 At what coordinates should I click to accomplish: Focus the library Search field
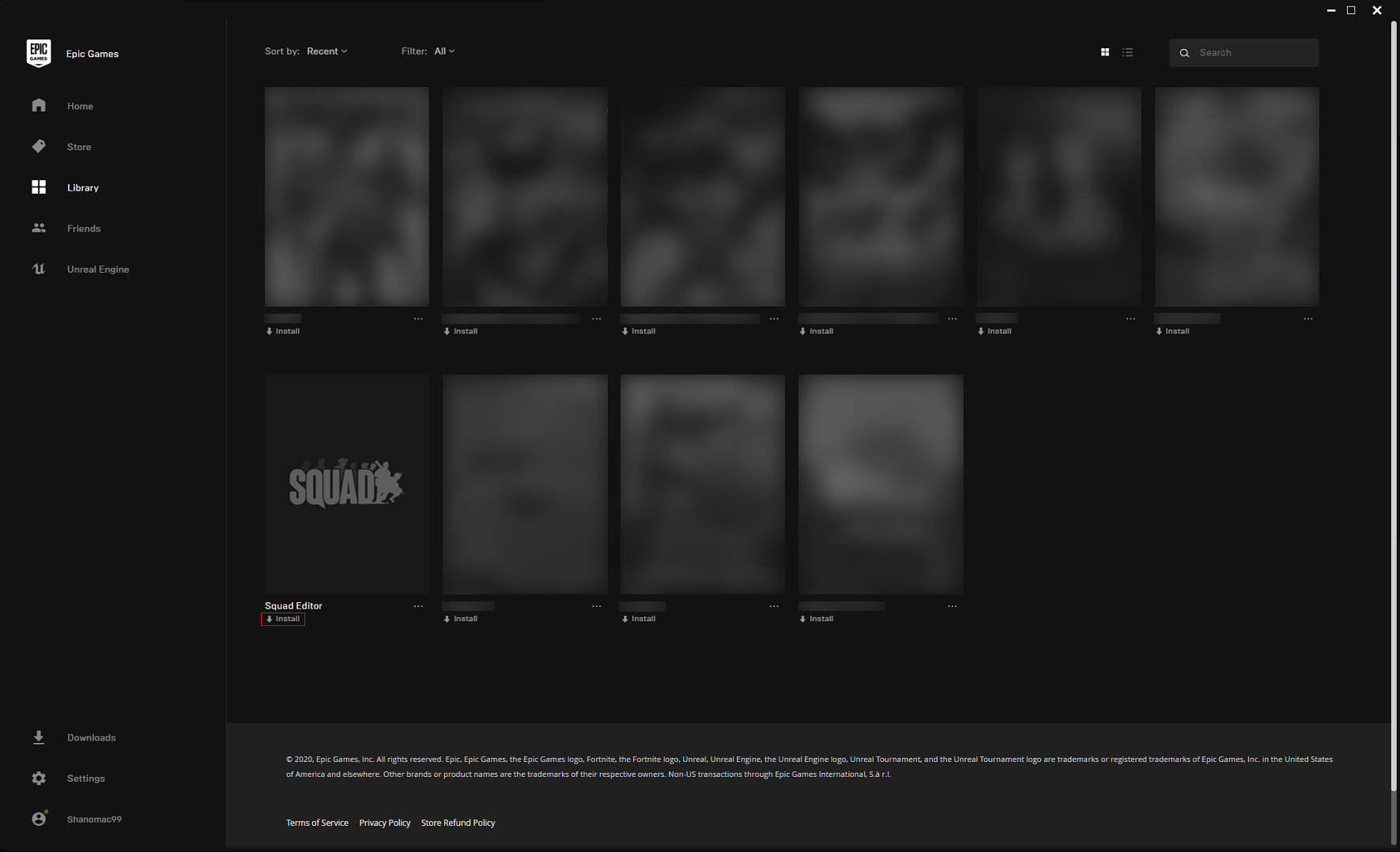click(1244, 53)
